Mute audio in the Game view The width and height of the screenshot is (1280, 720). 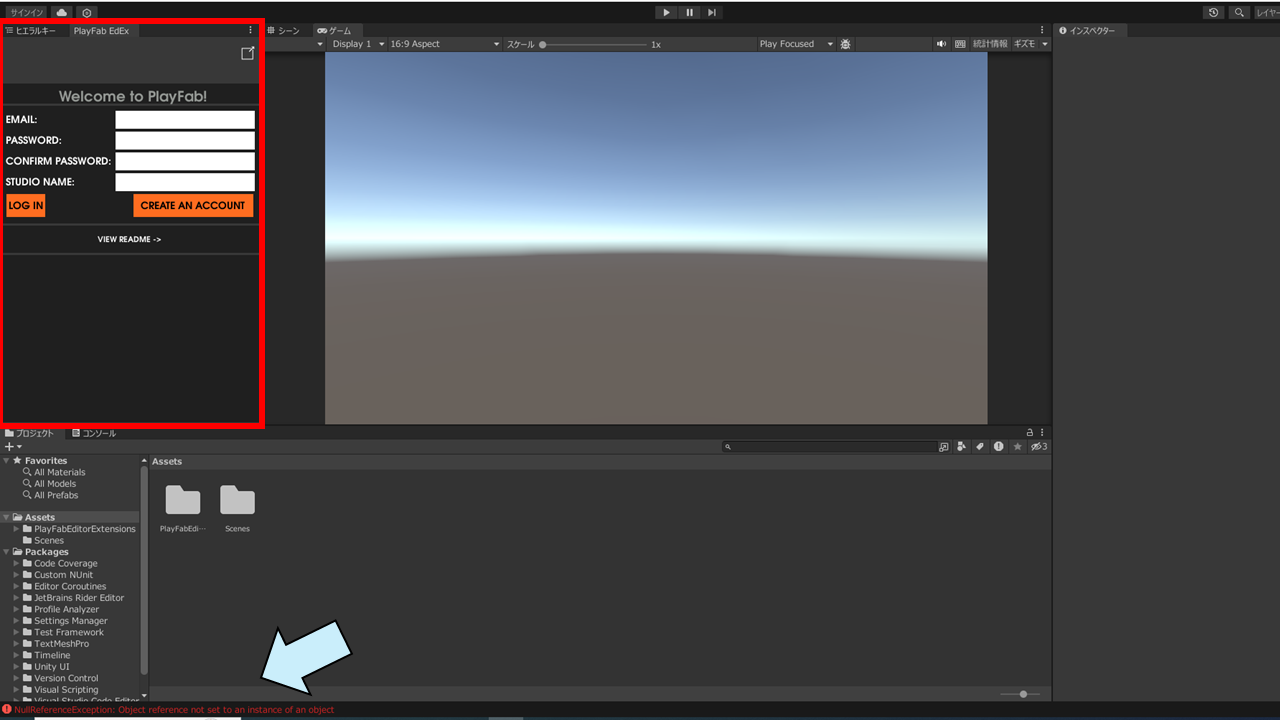(x=940, y=43)
